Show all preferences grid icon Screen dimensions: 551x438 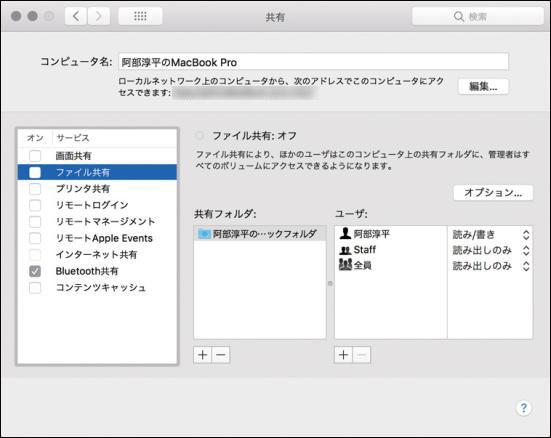(x=140, y=16)
